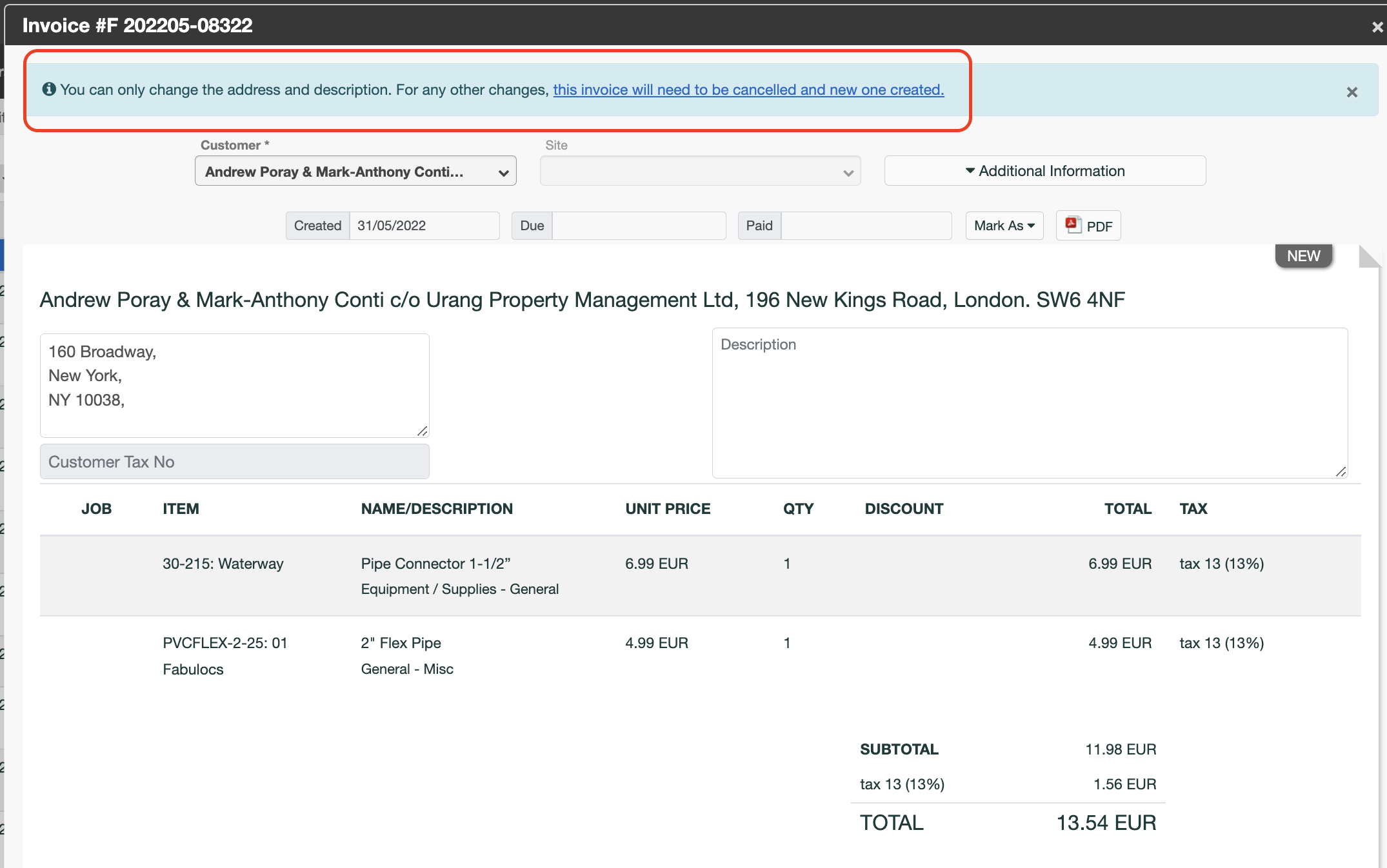Click the 6.99 EUR unit price

click(x=657, y=564)
